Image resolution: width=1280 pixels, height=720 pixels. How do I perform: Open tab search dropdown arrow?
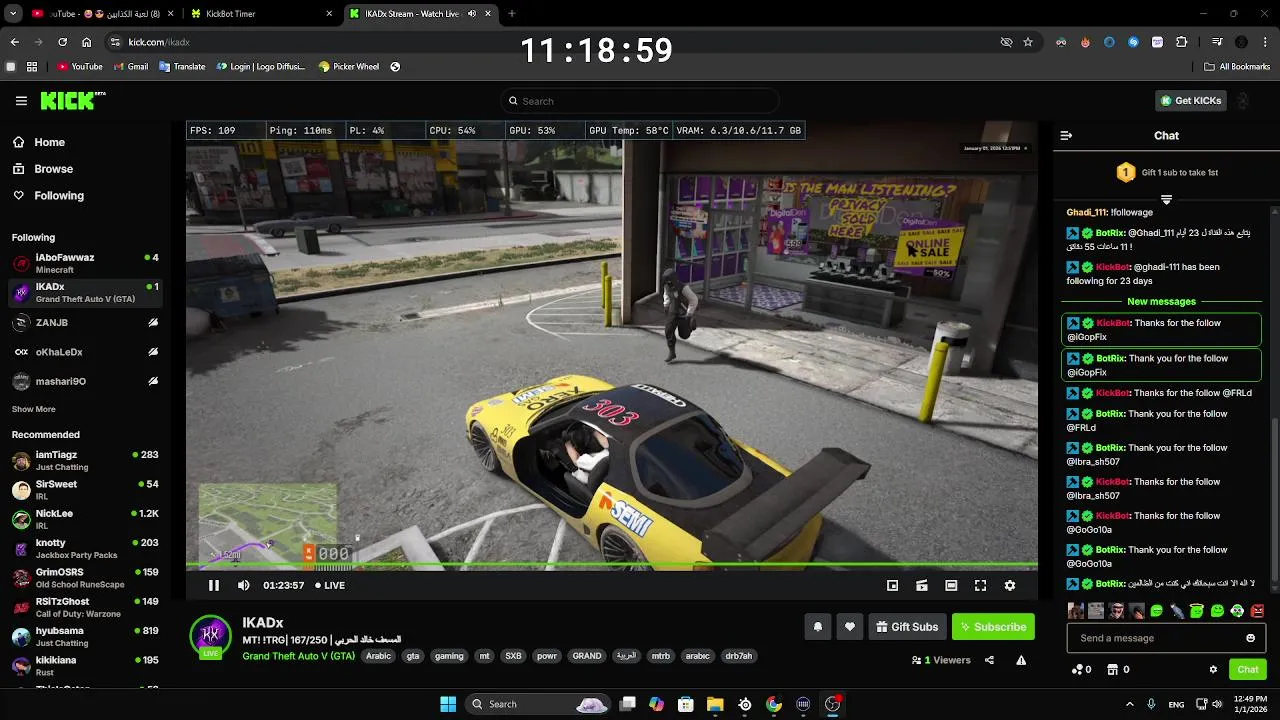click(13, 14)
